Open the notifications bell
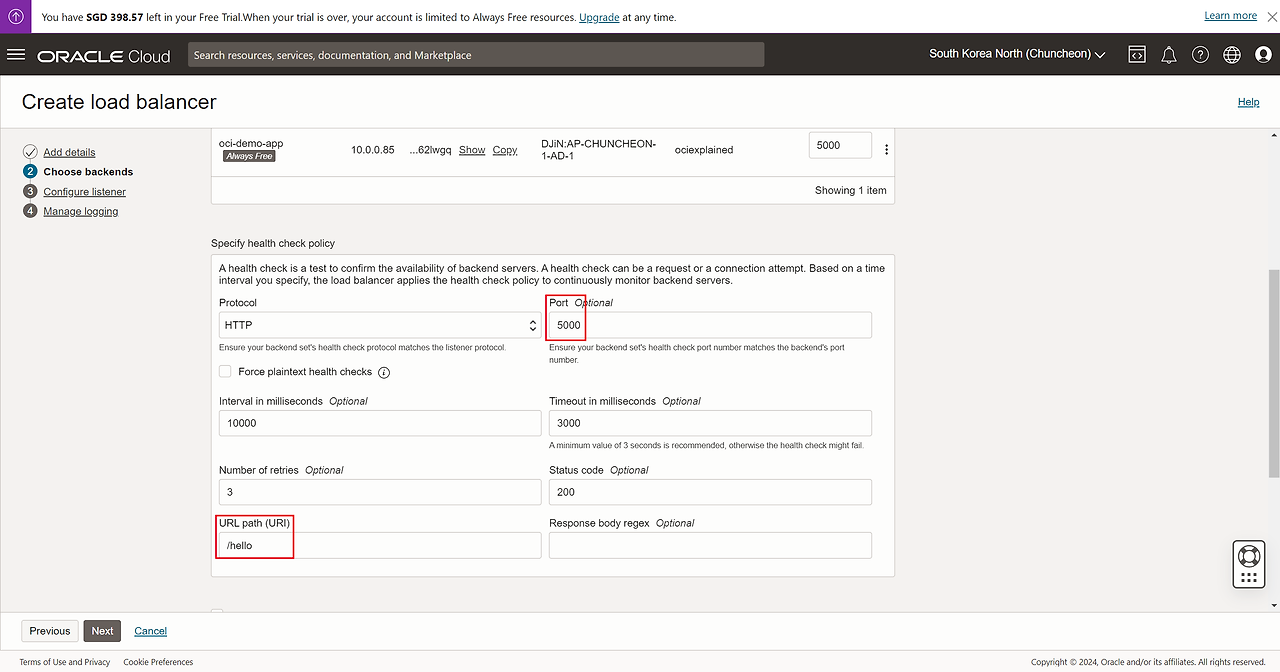This screenshot has height=672, width=1280. coord(1168,55)
